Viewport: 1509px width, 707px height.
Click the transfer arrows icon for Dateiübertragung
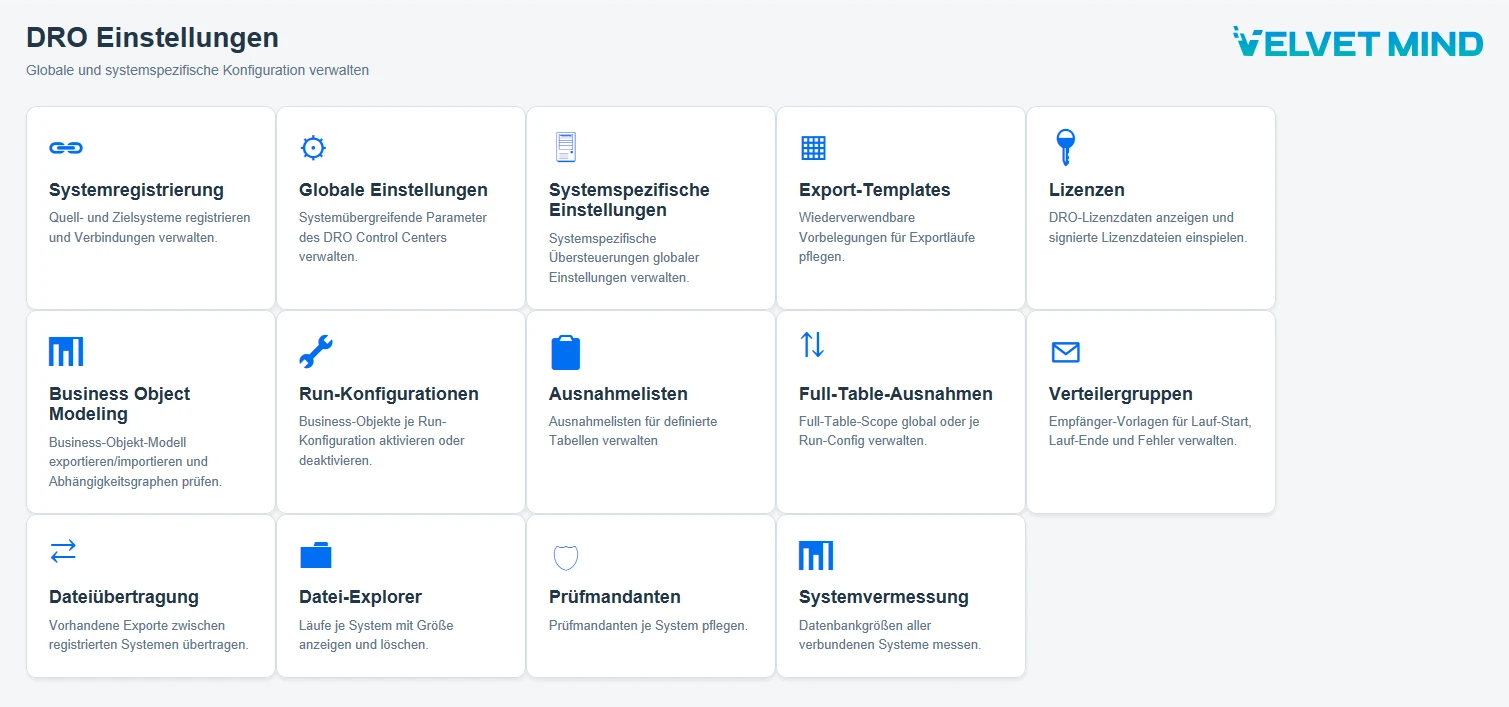coord(63,551)
